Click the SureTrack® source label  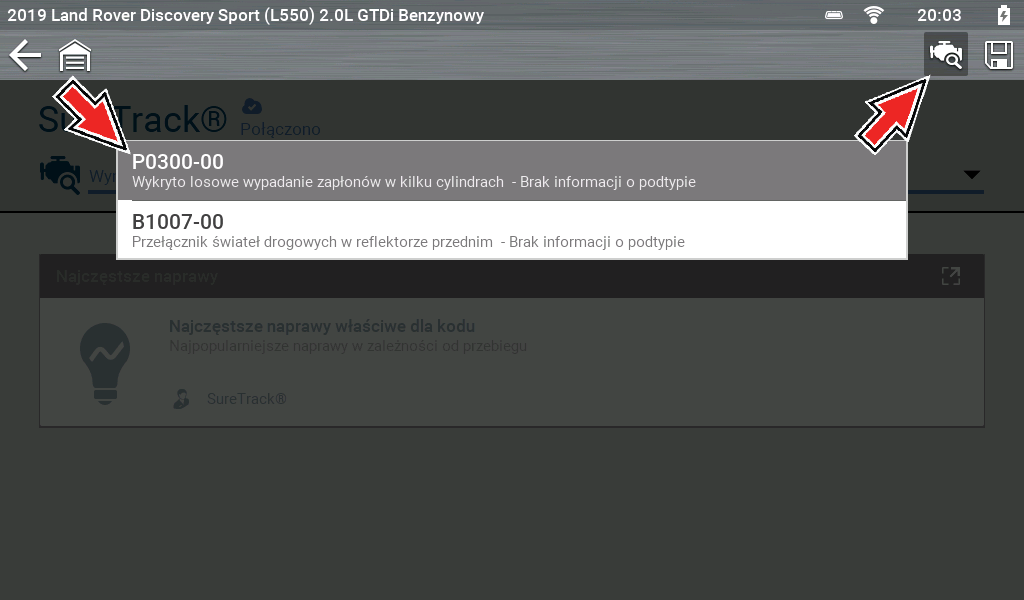pyautogui.click(x=246, y=399)
